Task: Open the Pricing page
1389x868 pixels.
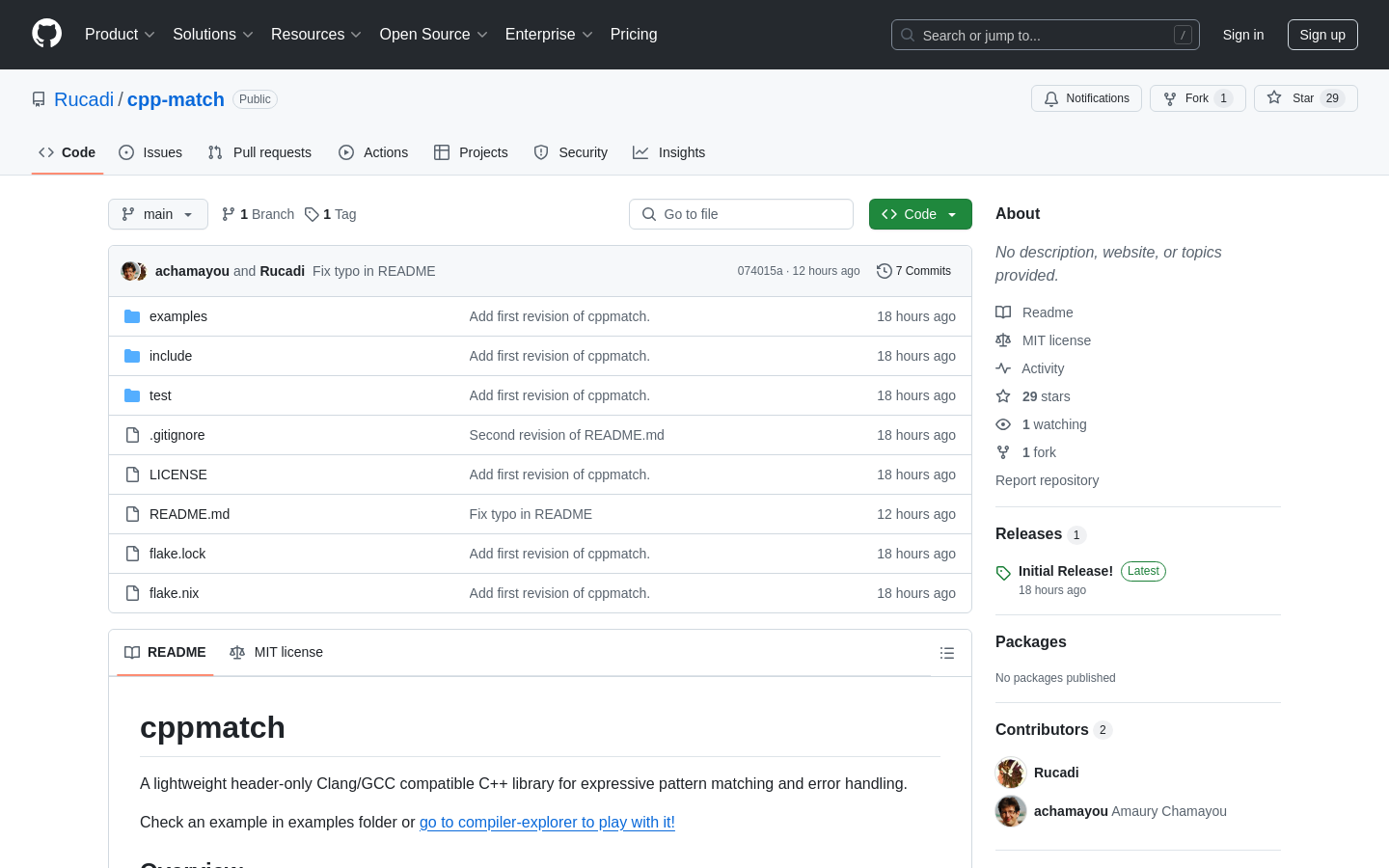Action: click(634, 35)
